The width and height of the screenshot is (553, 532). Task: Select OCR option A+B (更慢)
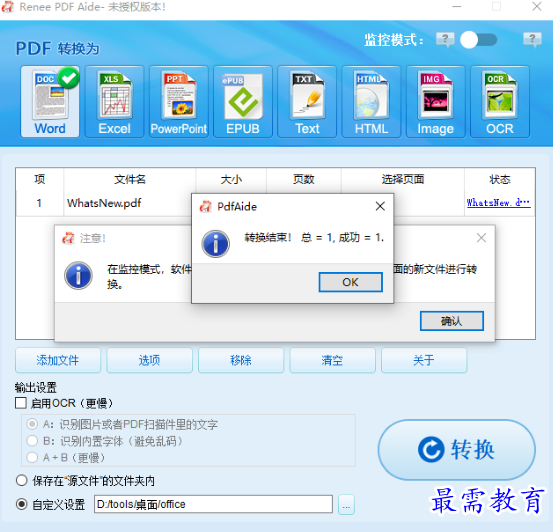point(32,458)
